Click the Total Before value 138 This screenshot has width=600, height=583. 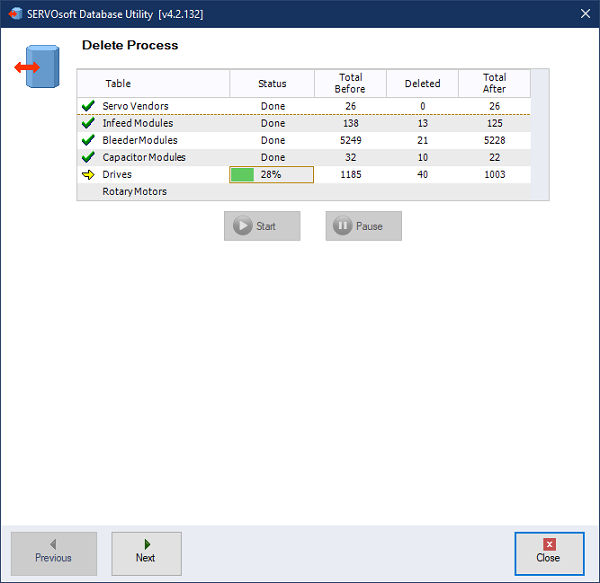[x=351, y=123]
